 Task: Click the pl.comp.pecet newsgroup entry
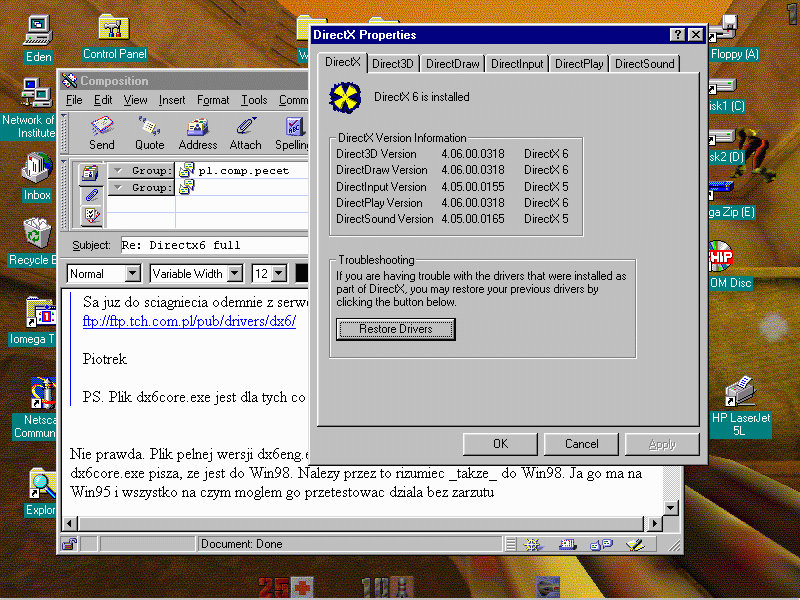click(243, 170)
